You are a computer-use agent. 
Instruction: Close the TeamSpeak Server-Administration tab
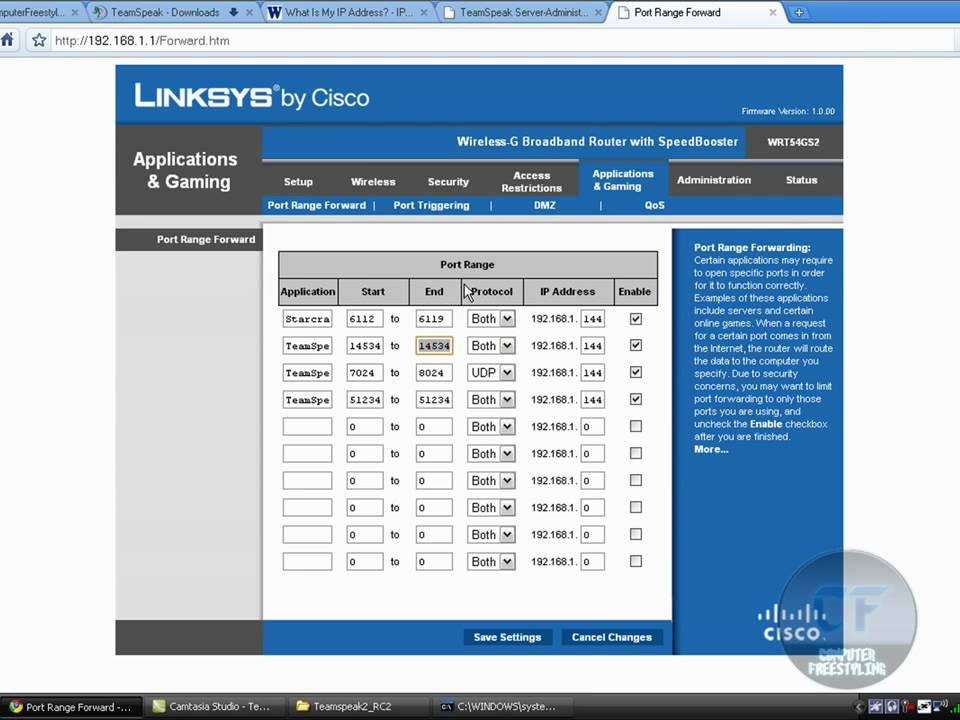[x=598, y=12]
